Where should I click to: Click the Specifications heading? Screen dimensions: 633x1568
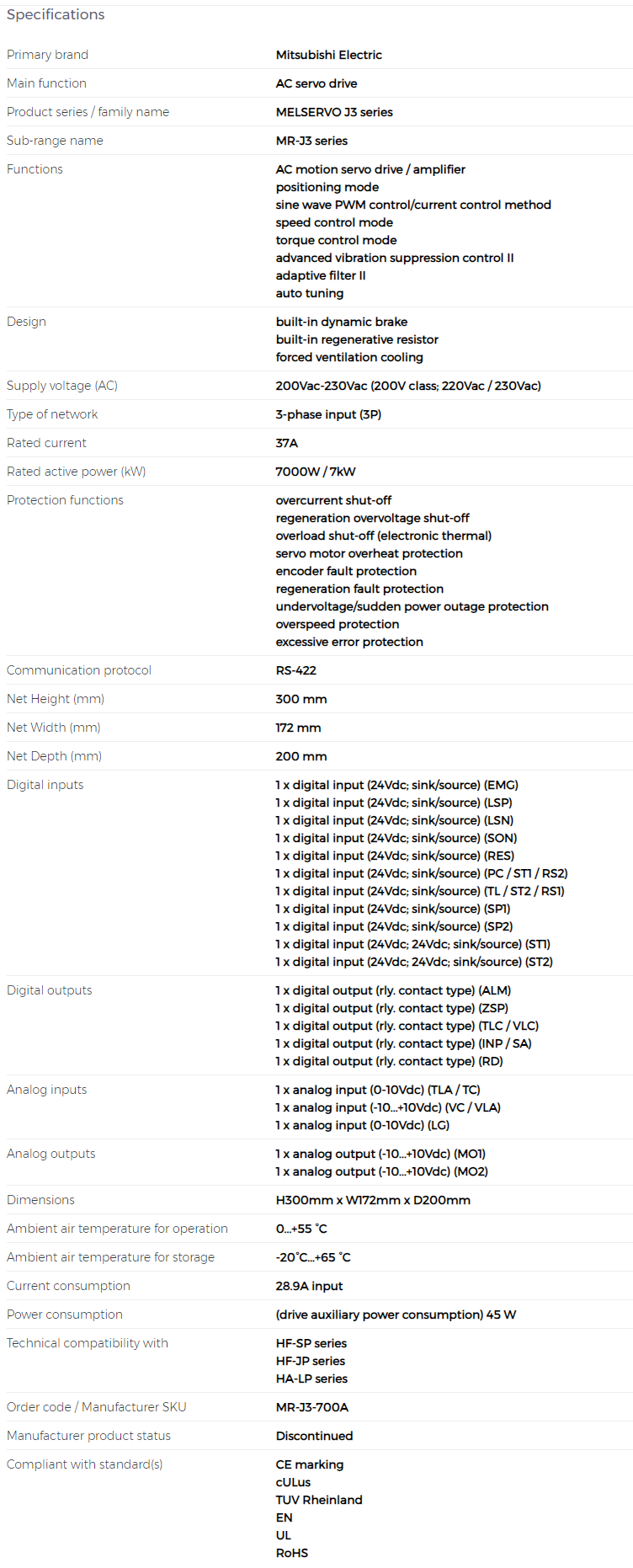[56, 14]
